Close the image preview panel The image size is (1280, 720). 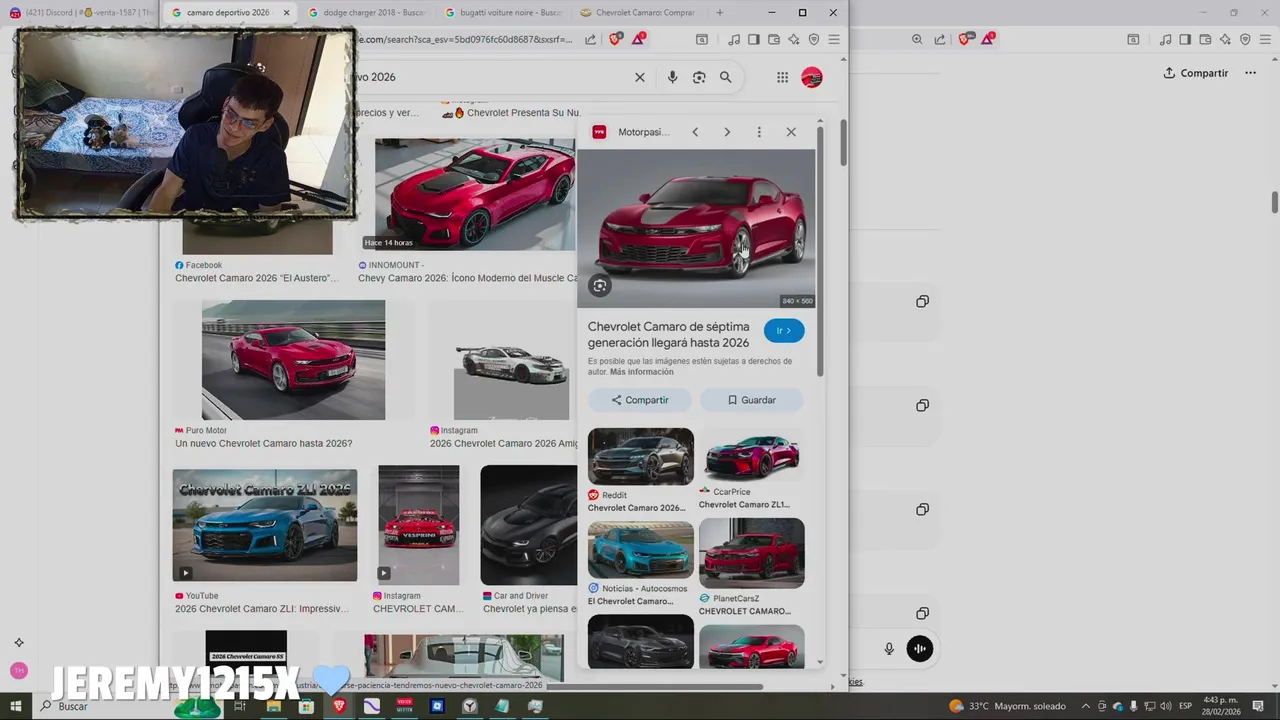[x=791, y=132]
